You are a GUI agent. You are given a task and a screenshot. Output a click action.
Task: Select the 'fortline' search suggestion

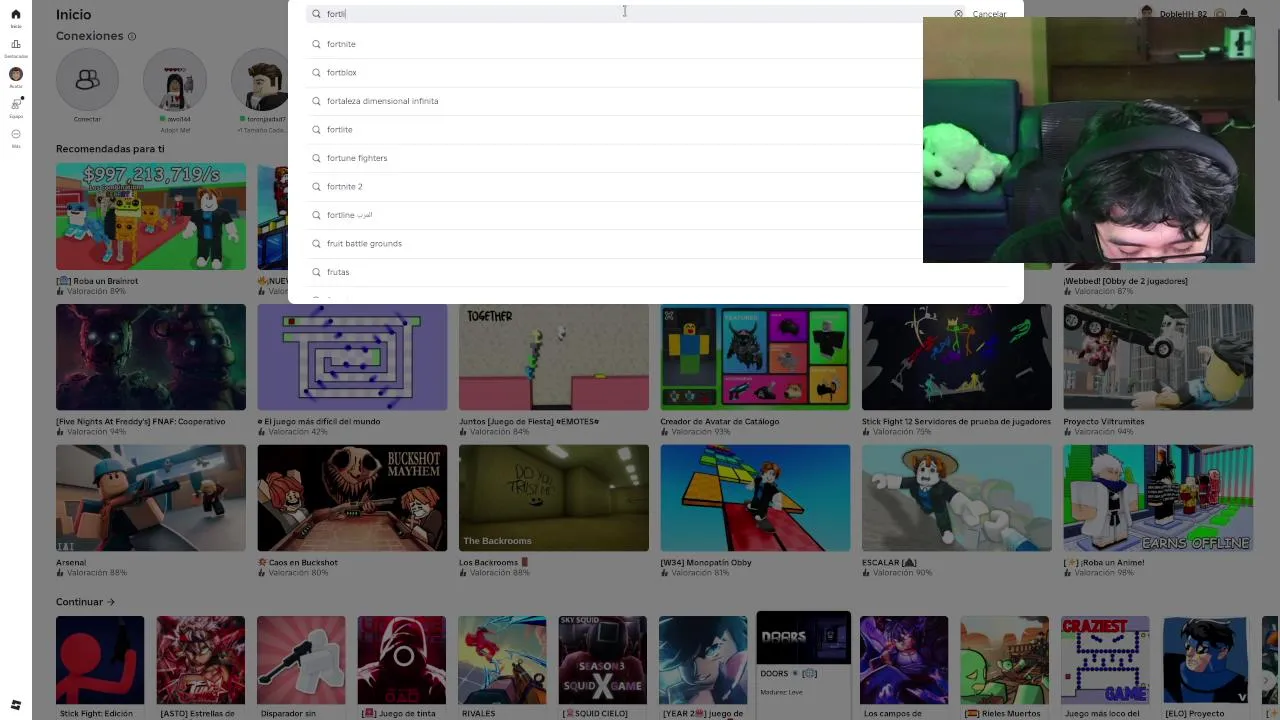(x=656, y=215)
